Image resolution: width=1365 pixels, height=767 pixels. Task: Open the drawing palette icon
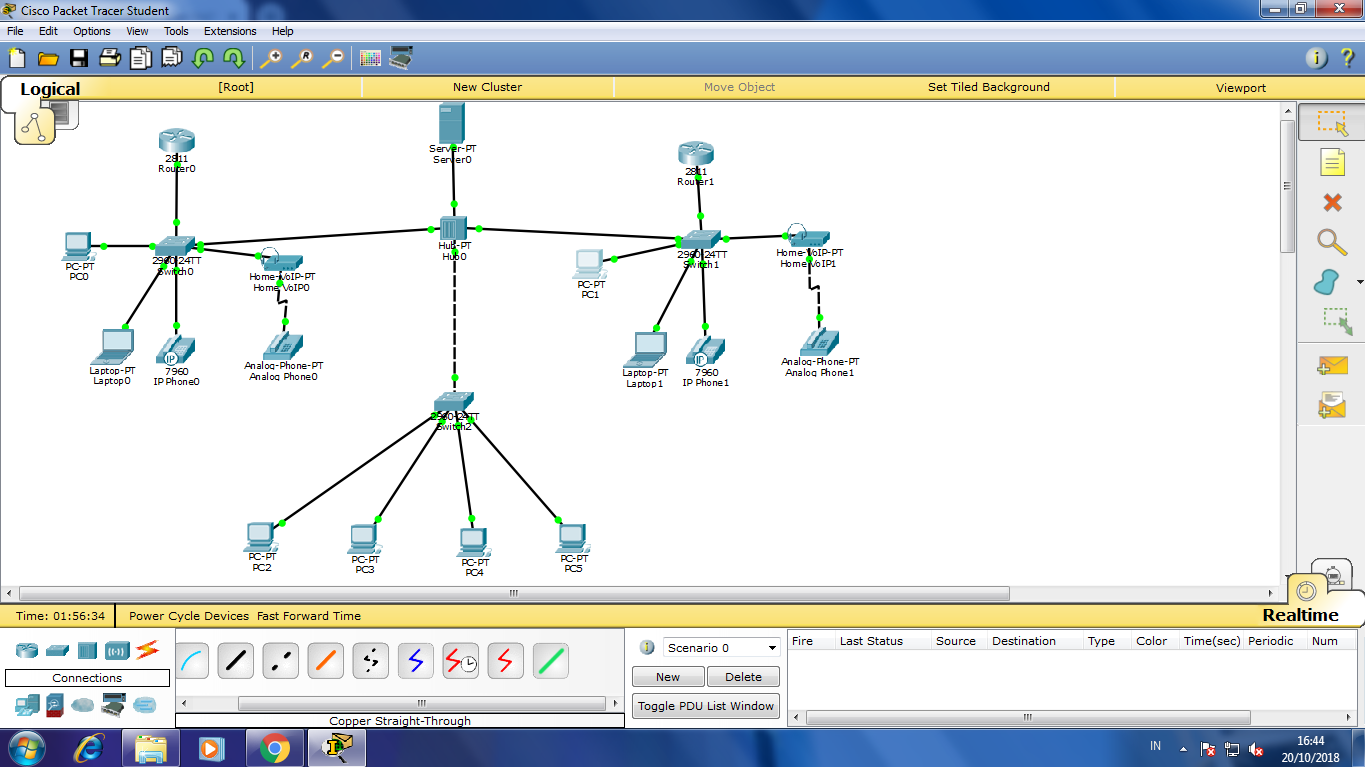370,58
